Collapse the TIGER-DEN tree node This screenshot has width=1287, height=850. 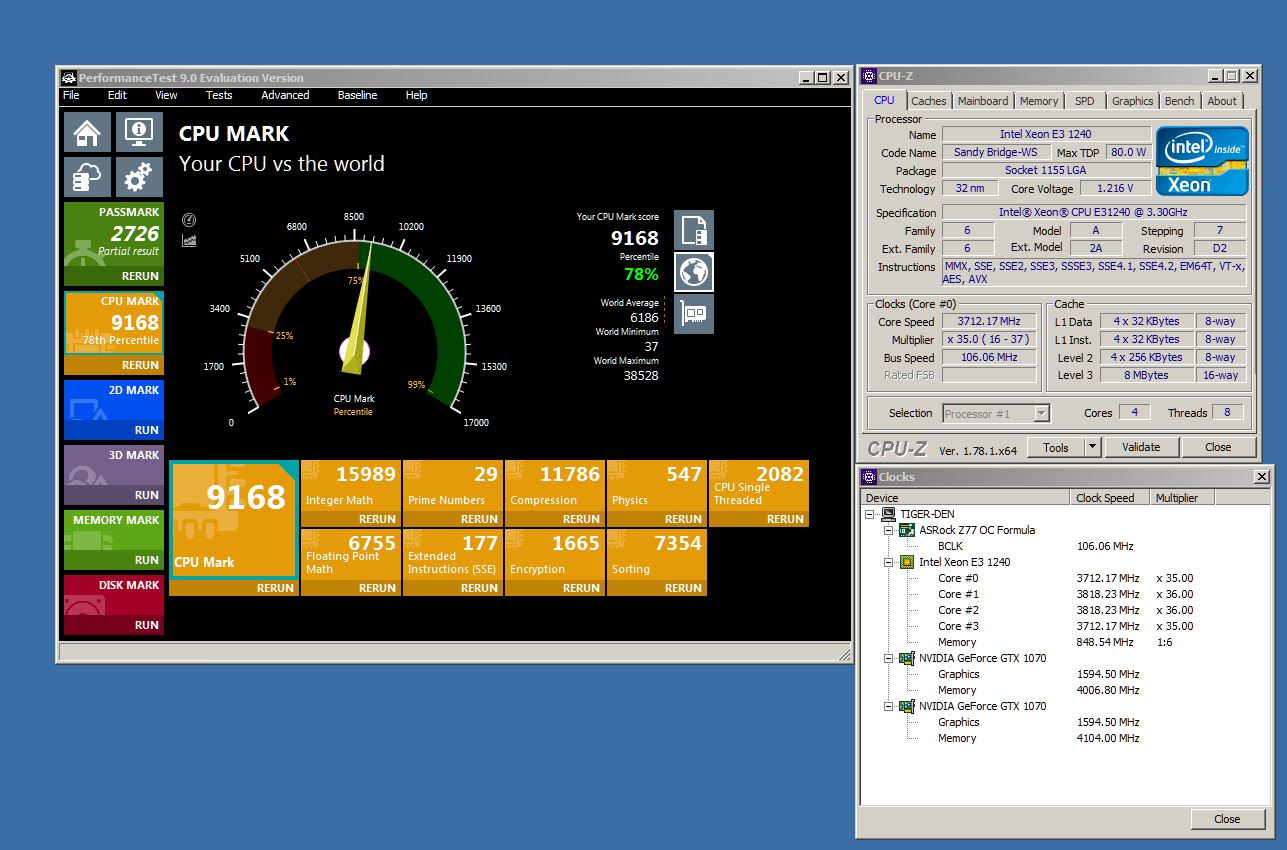point(871,514)
